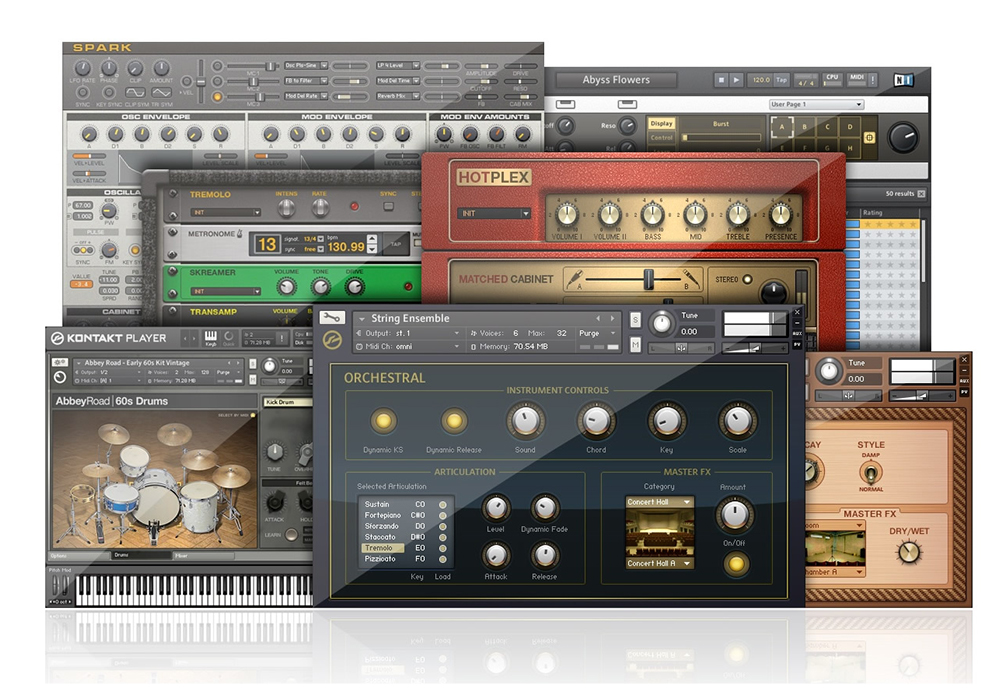Open the Mod Del Rate dropdown in Spark
Screen dimensions: 1000x698
[x=305, y=96]
